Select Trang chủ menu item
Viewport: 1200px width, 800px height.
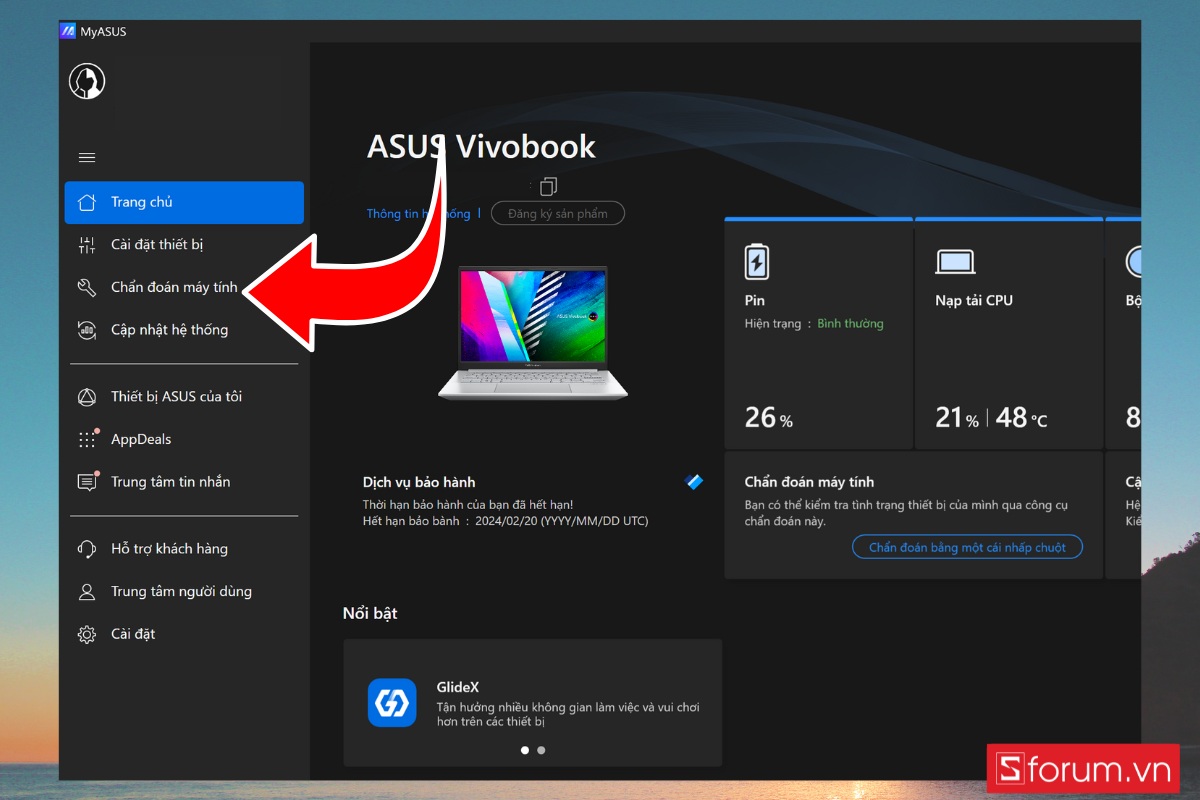click(184, 202)
